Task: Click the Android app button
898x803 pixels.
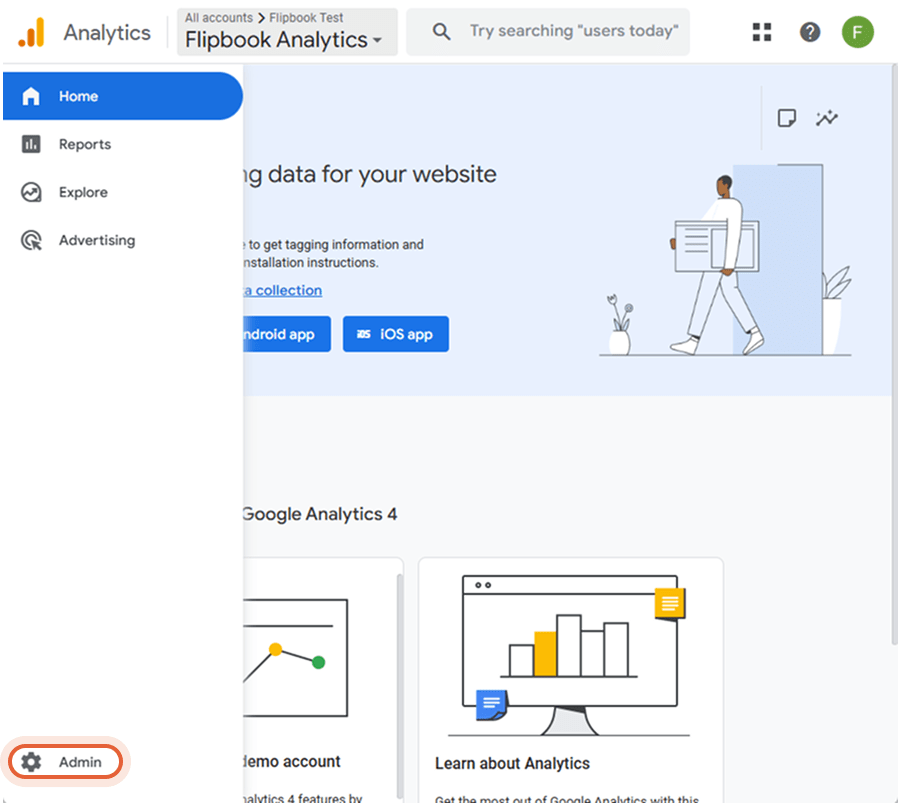Action: tap(287, 334)
